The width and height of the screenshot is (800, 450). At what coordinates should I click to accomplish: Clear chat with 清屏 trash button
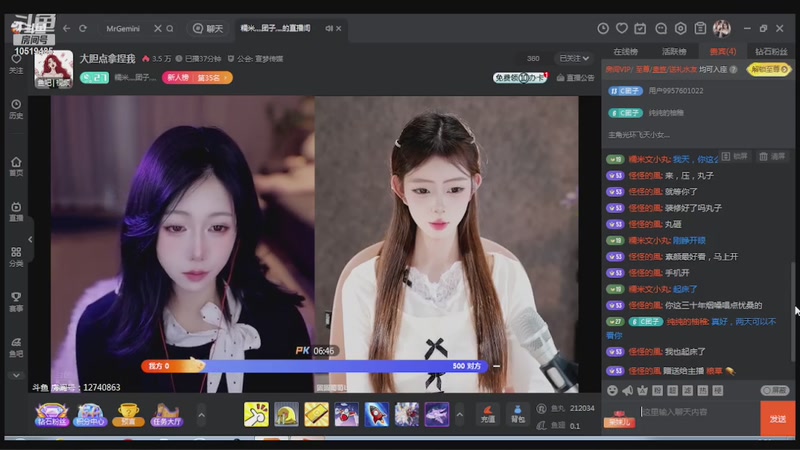click(x=772, y=157)
